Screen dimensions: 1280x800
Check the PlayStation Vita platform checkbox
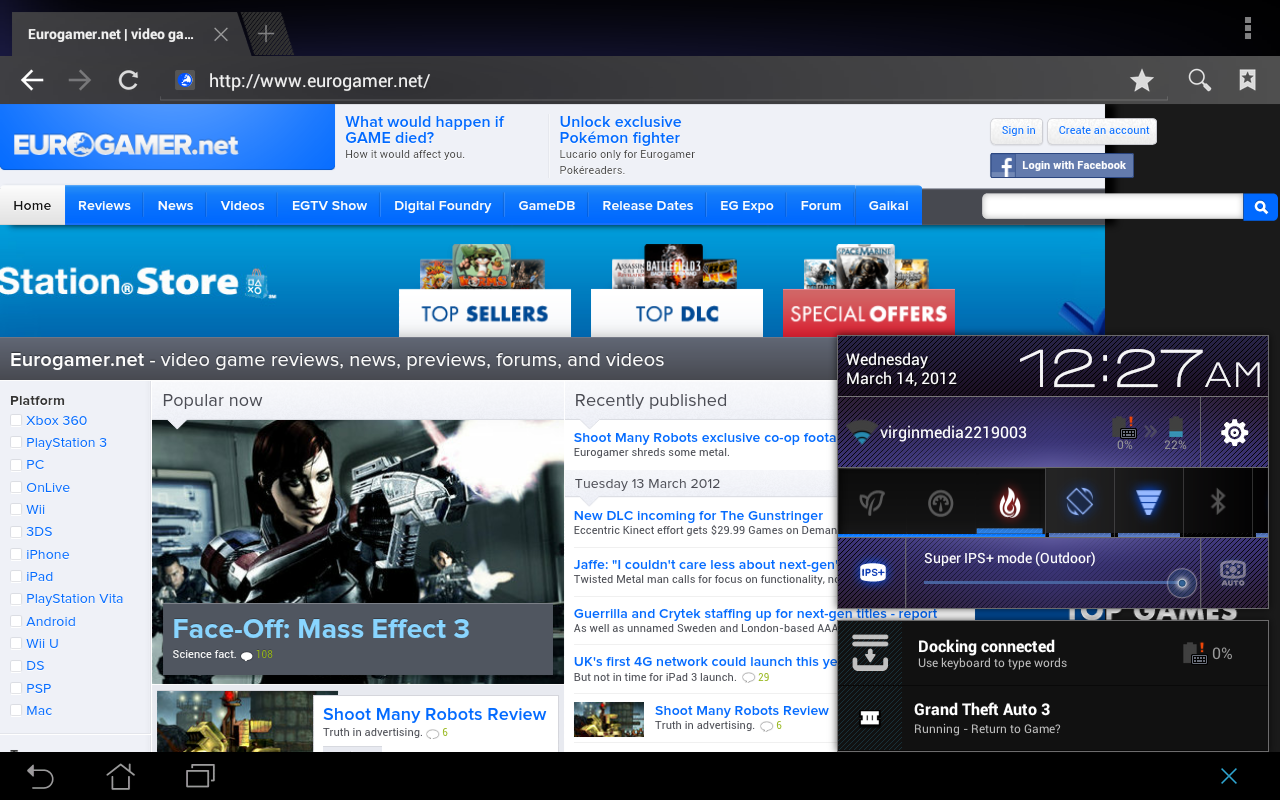16,599
